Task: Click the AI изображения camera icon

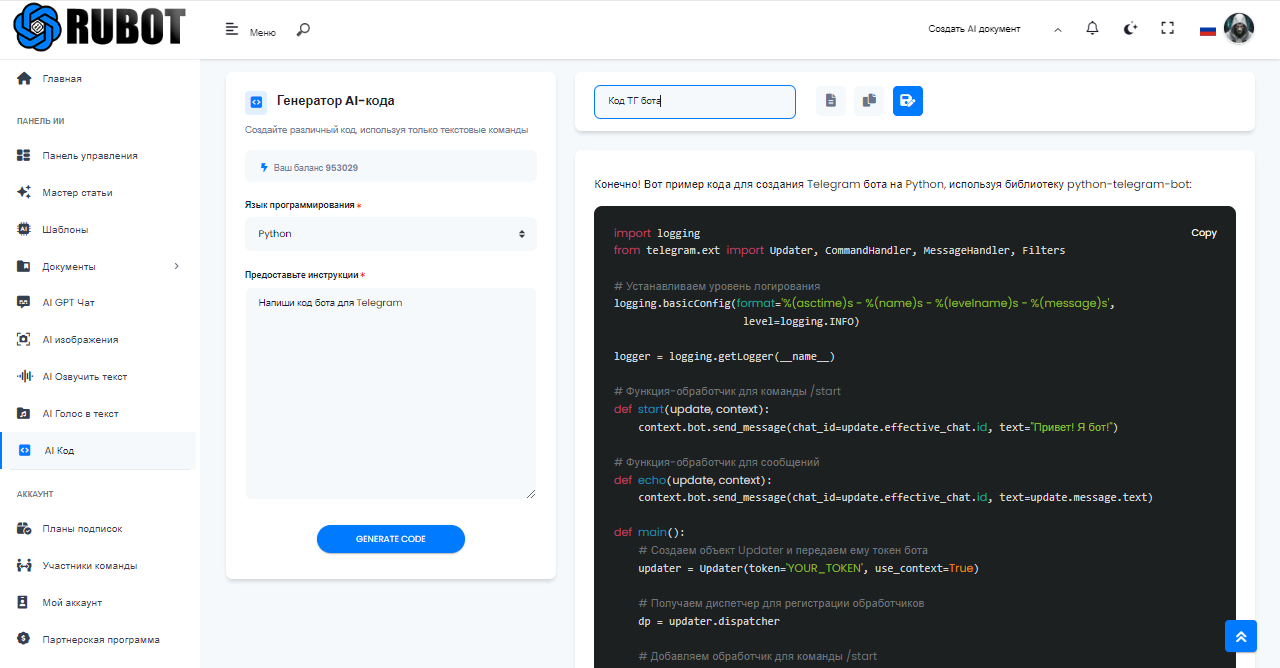Action: tap(24, 339)
